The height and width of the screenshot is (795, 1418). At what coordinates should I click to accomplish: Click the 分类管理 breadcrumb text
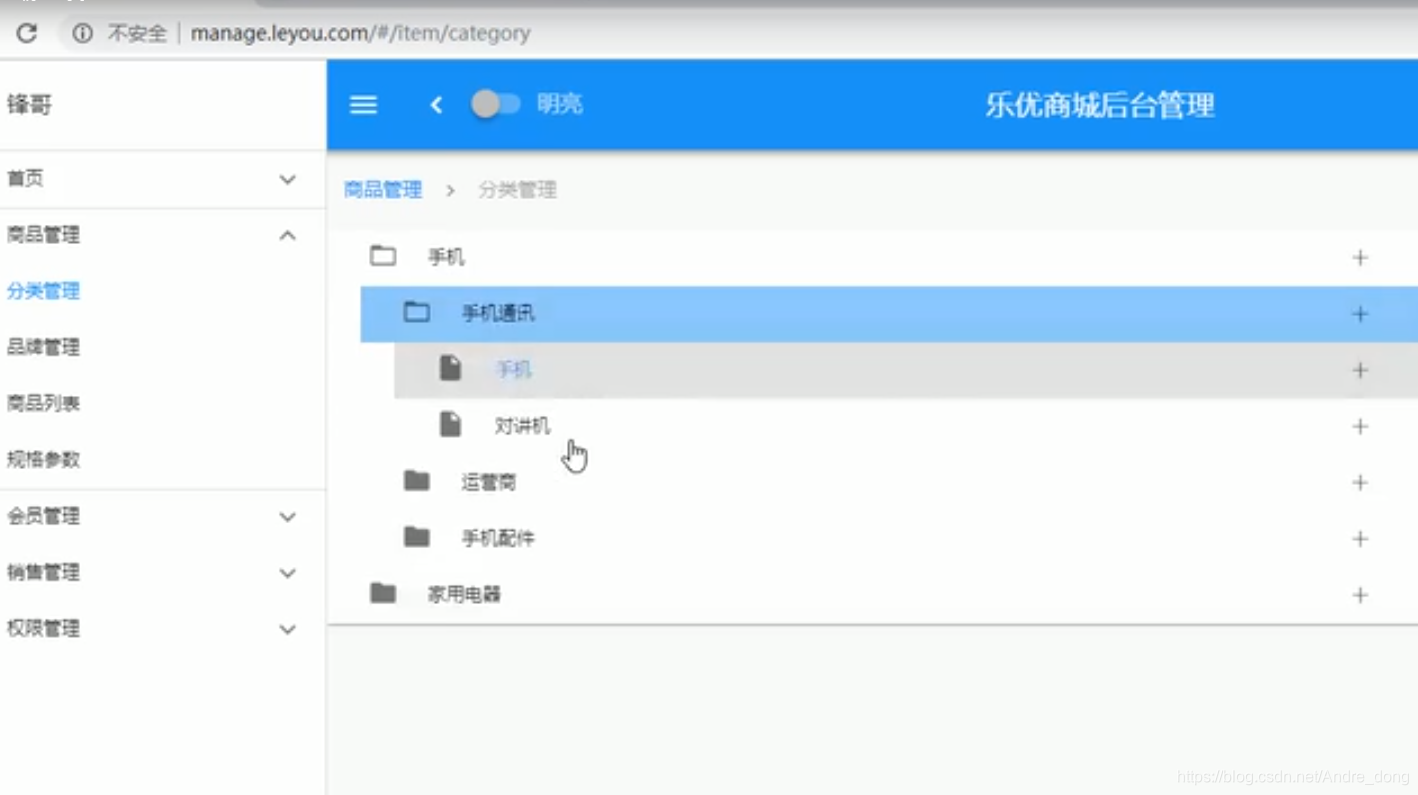click(517, 190)
